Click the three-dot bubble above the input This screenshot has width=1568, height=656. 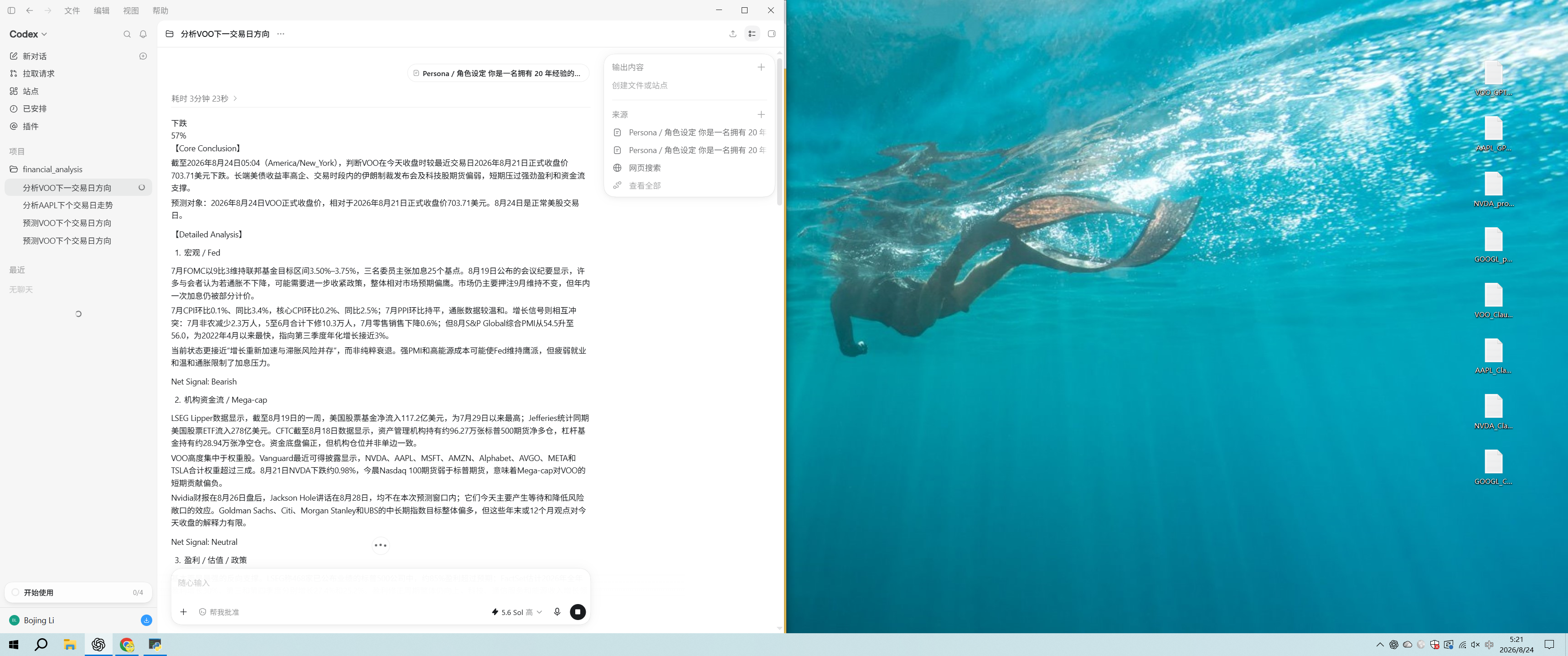381,545
